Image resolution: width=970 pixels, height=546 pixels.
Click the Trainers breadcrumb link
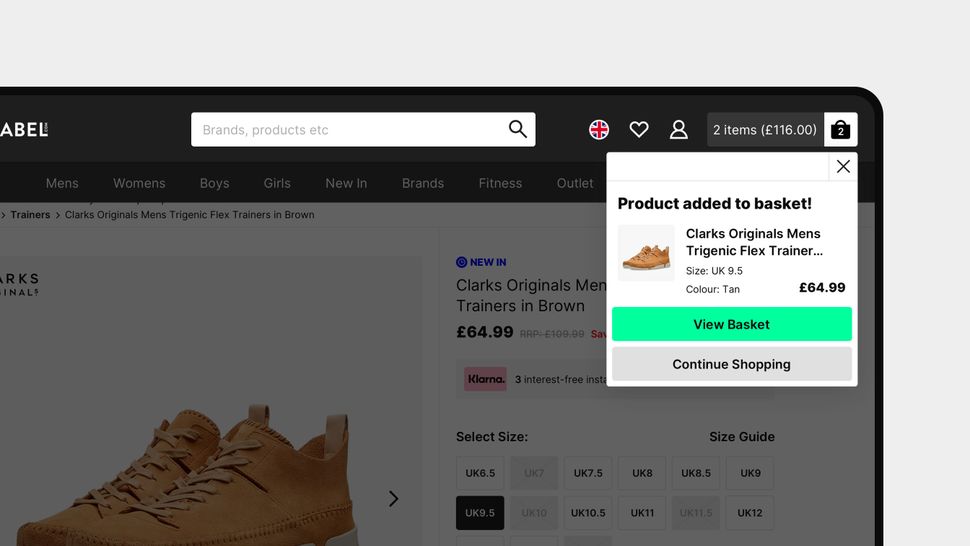[x=30, y=215]
